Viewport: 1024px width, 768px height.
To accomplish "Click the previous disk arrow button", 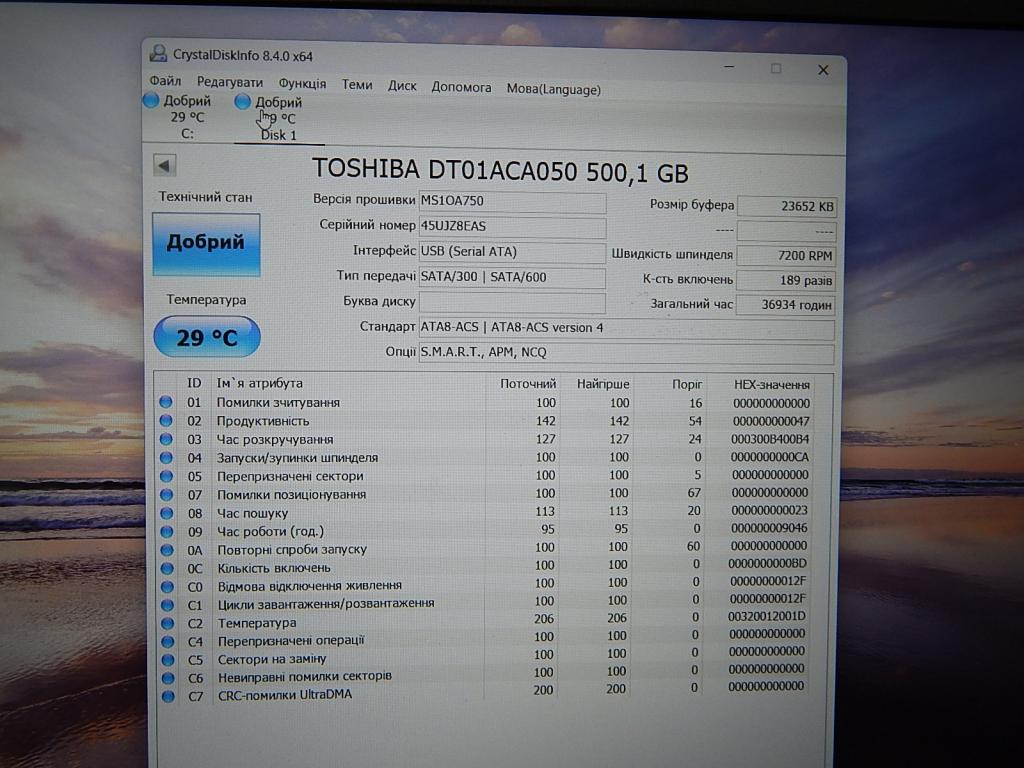I will pos(165,166).
